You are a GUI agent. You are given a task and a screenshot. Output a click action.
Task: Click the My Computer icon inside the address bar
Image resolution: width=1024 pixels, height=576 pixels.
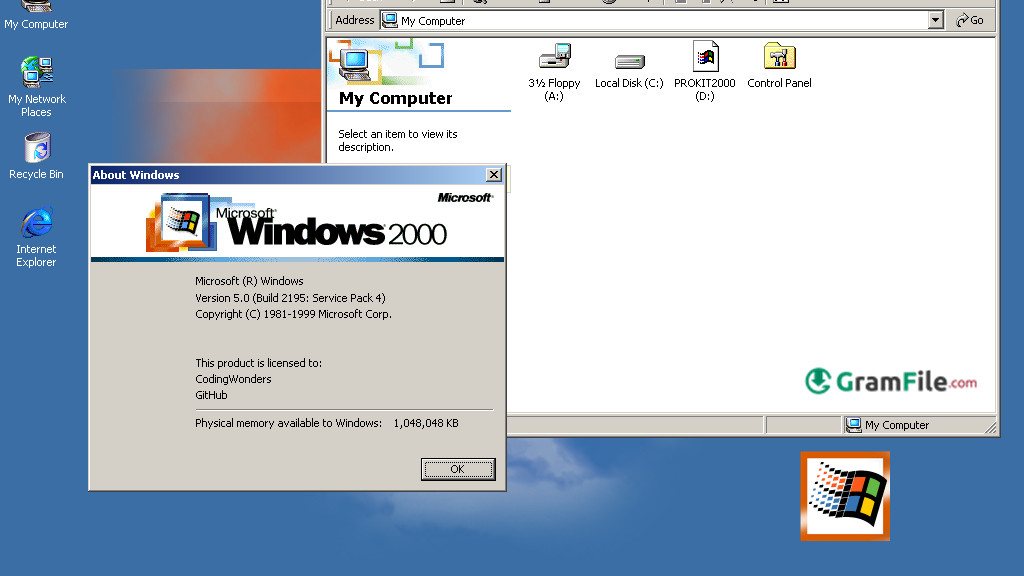pos(390,20)
